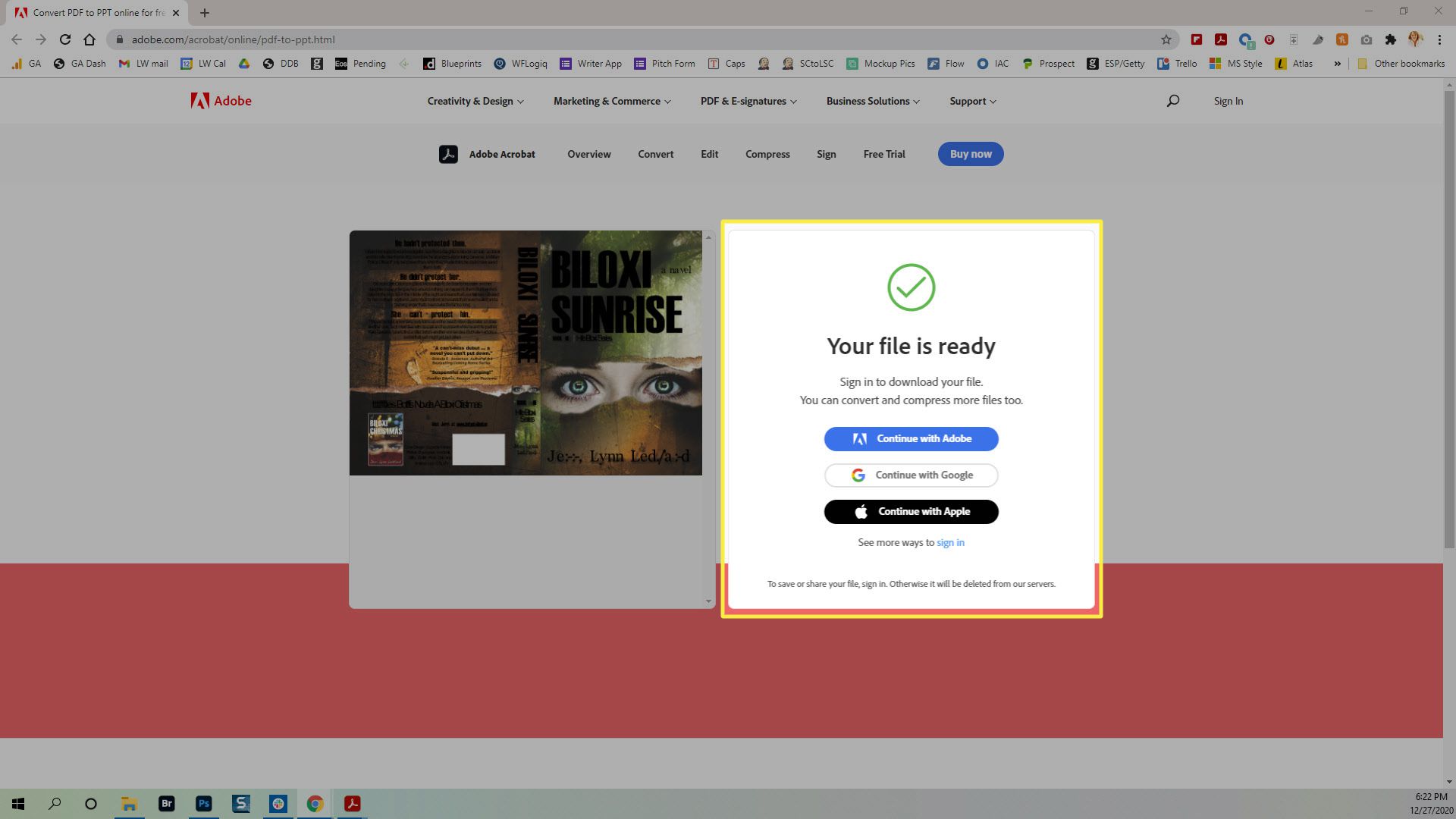Expand the Creativity & Design dropdown menu
The height and width of the screenshot is (819, 1456).
(x=475, y=101)
